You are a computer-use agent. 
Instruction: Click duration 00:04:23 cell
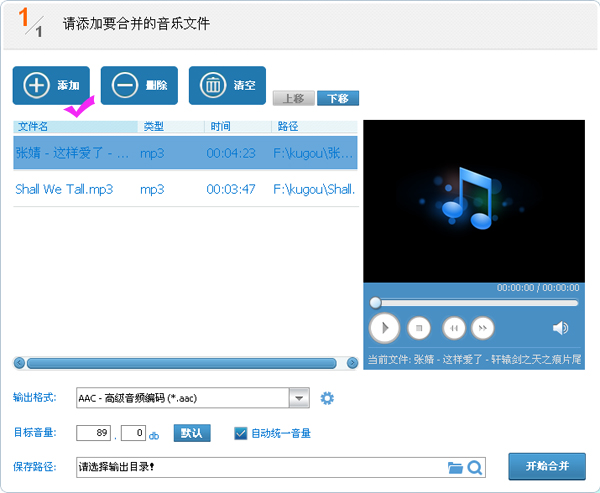(x=231, y=153)
